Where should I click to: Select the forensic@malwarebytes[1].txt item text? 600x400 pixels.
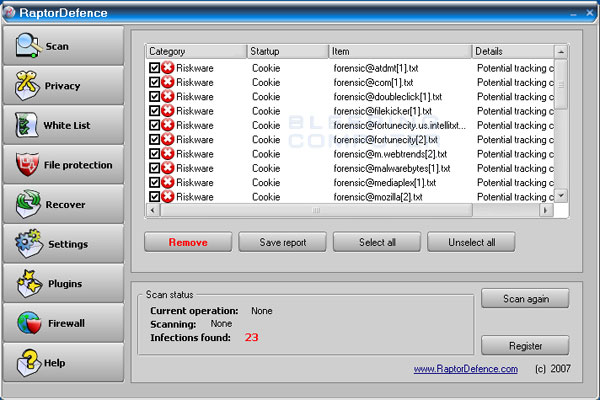click(392, 168)
